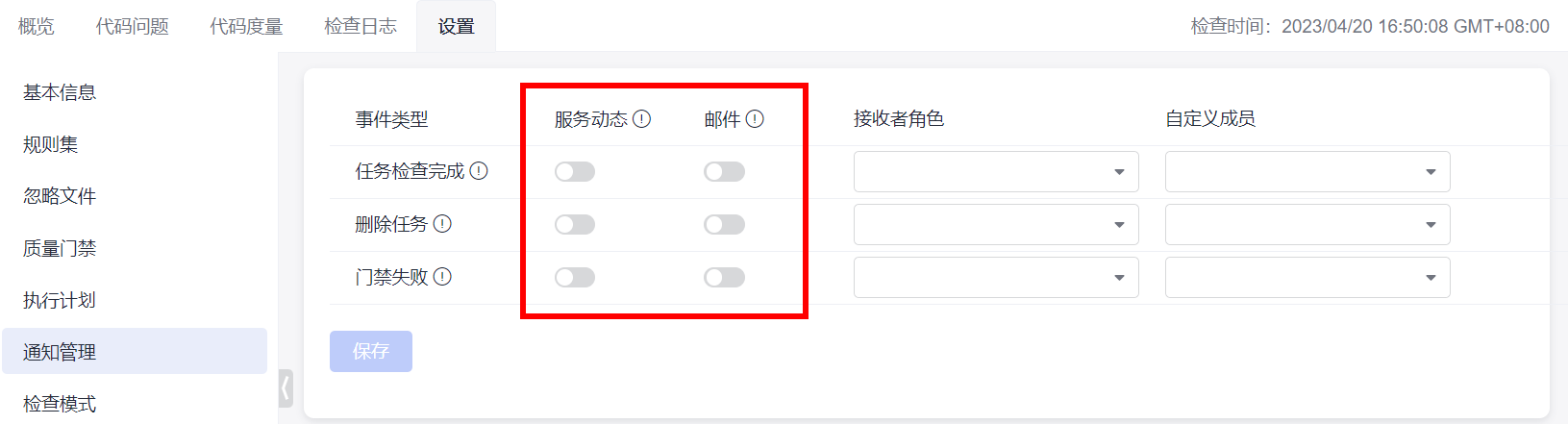Go to 质量门禁 in sidebar
This screenshot has height=424, width=1568.
[x=60, y=248]
